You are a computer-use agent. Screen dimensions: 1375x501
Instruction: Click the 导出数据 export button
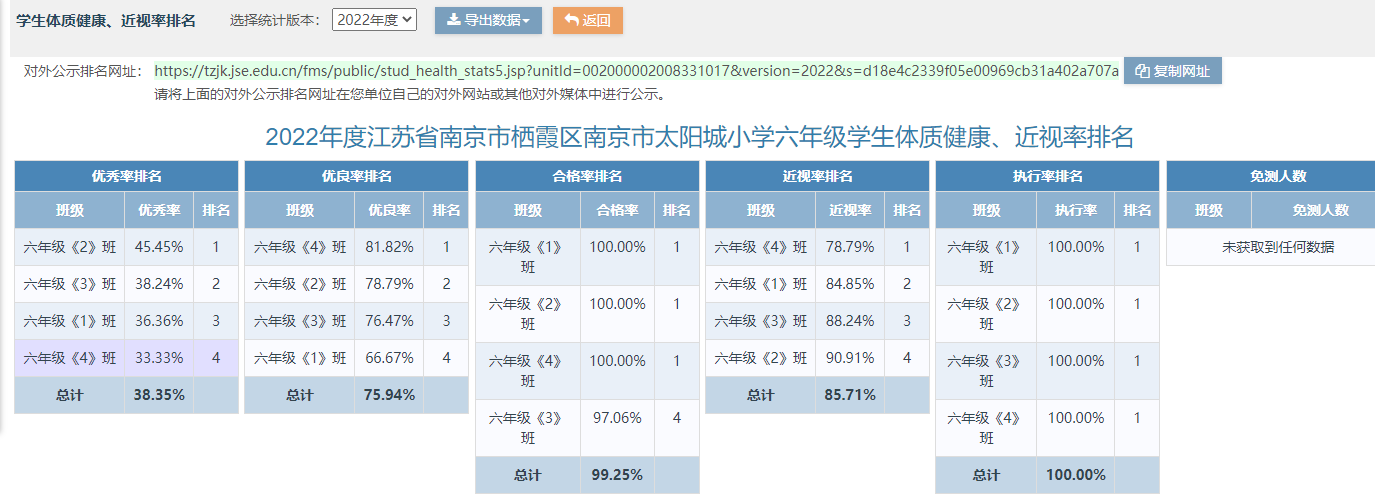488,20
